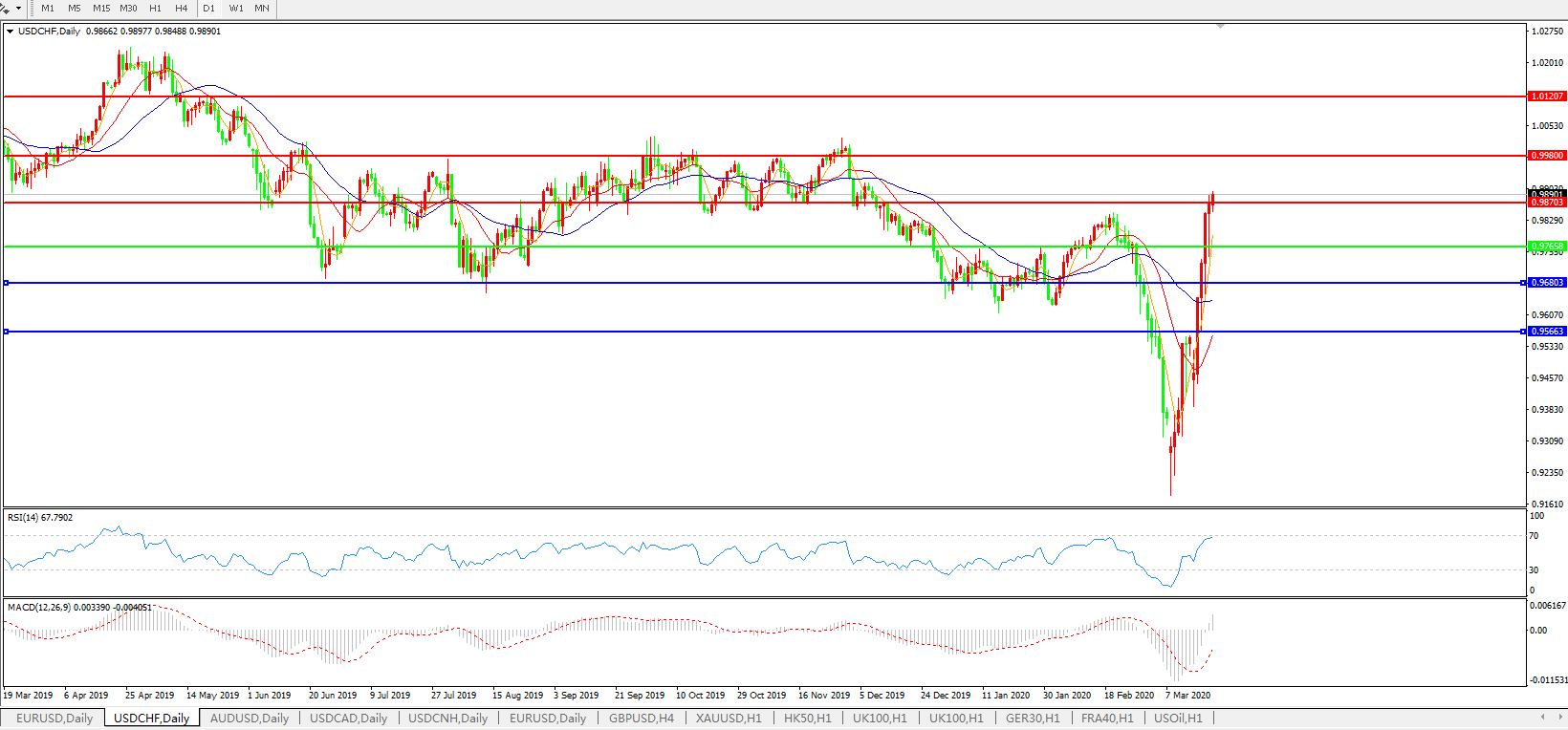The width and height of the screenshot is (1568, 730).
Task: Select the MN monthly timeframe
Action: [x=261, y=9]
